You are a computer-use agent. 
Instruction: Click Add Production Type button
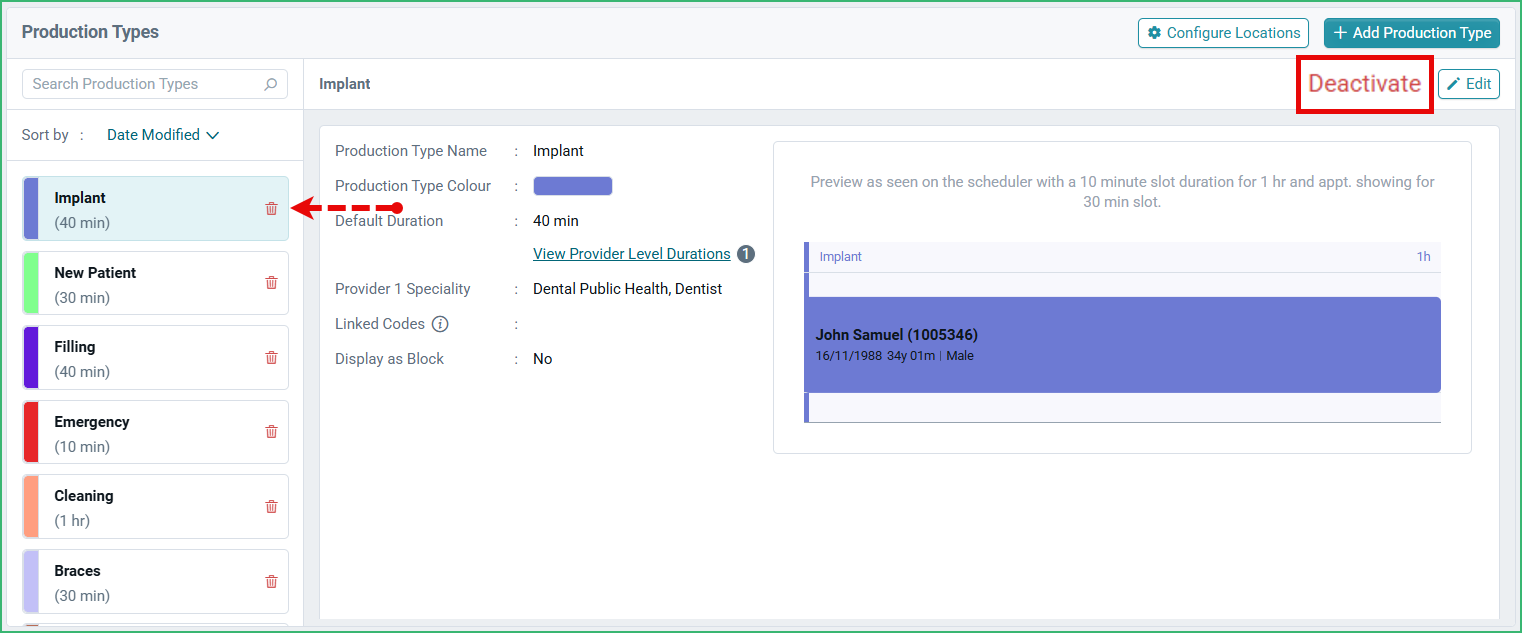(x=1412, y=33)
